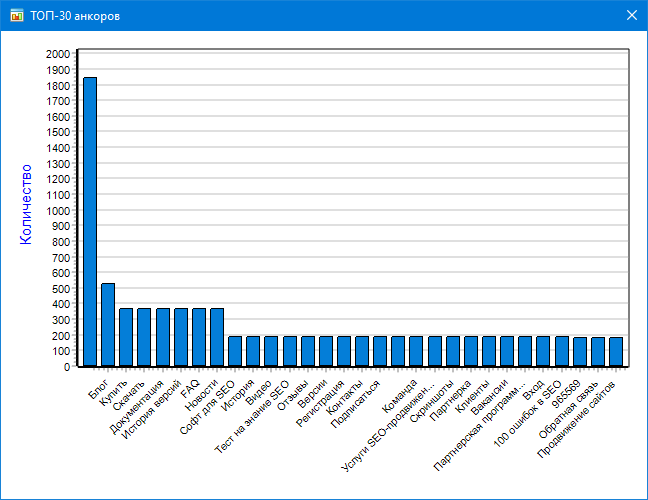Select the Купить bar in the chart
Viewport: 648px width, 500px height.
click(108, 325)
